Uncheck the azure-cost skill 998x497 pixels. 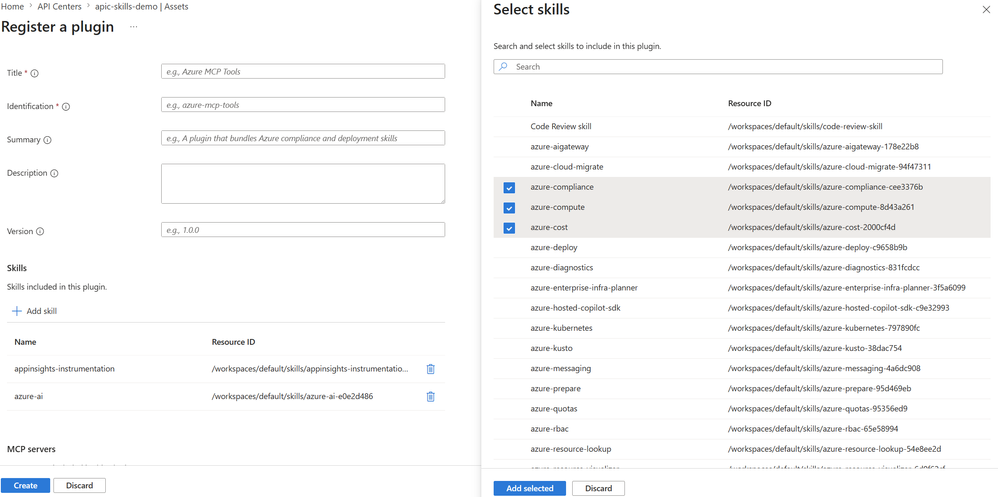tap(509, 228)
